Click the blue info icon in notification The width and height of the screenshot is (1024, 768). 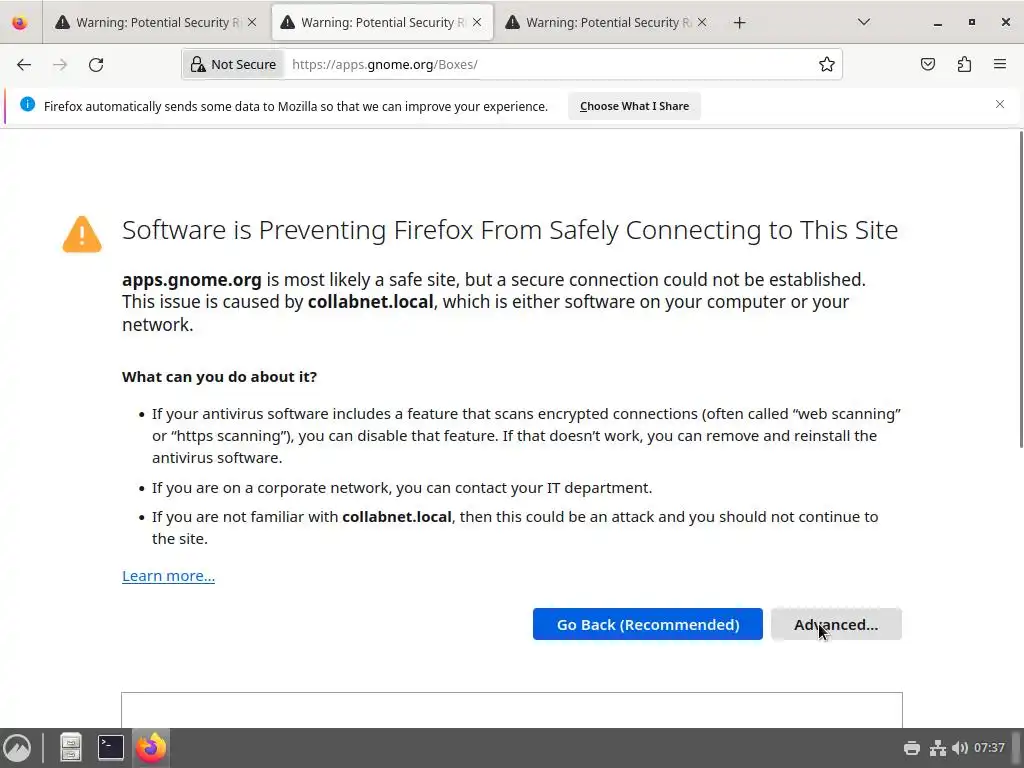coord(27,104)
